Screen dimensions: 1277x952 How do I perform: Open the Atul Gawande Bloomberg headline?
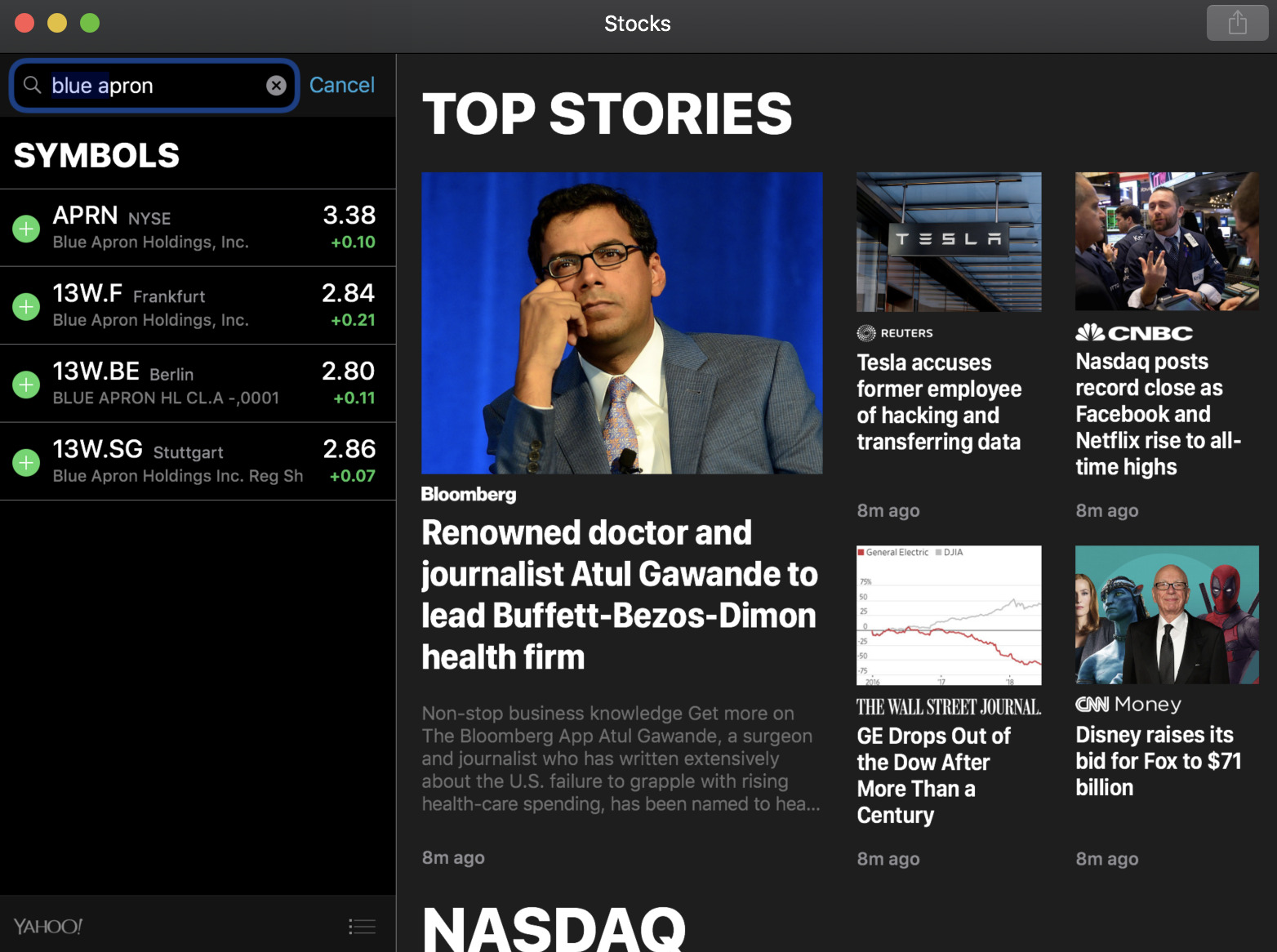click(619, 594)
